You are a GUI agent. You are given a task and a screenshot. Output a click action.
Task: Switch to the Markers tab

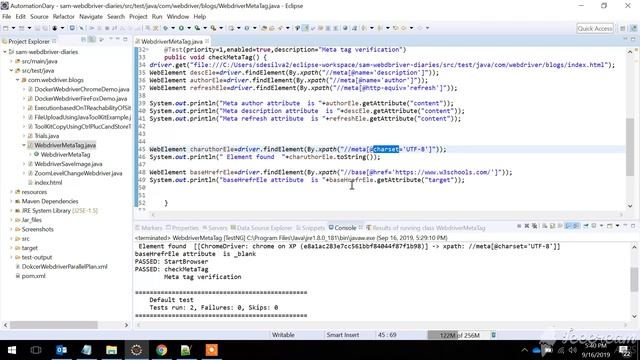tap(148, 228)
